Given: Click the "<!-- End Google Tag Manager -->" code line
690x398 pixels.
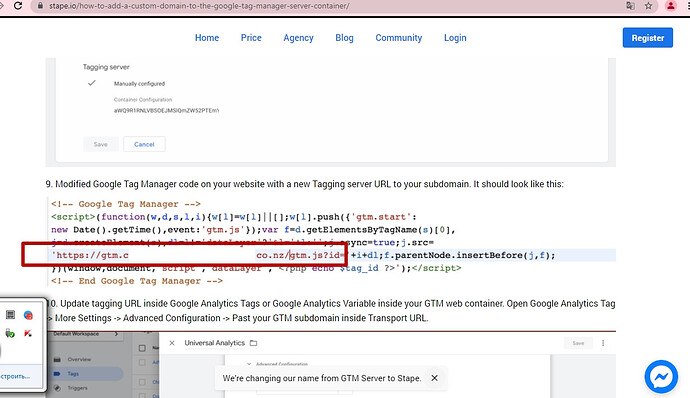Looking at the screenshot, I should tap(137, 281).
